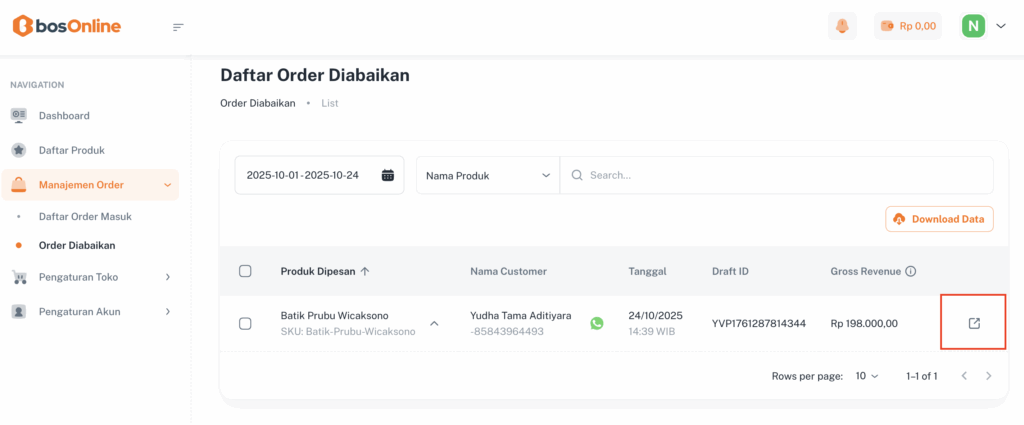Open the wallet balance Rp 0,00
1024x425 pixels.
[908, 26]
